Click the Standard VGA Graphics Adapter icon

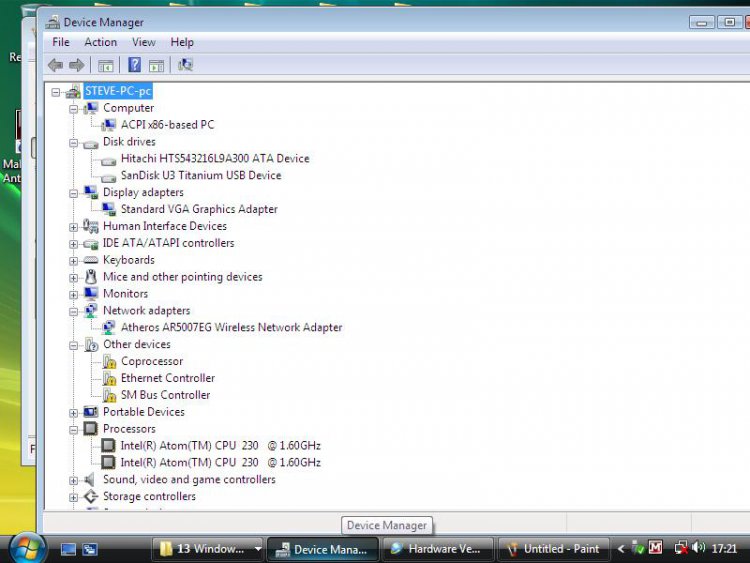click(109, 209)
